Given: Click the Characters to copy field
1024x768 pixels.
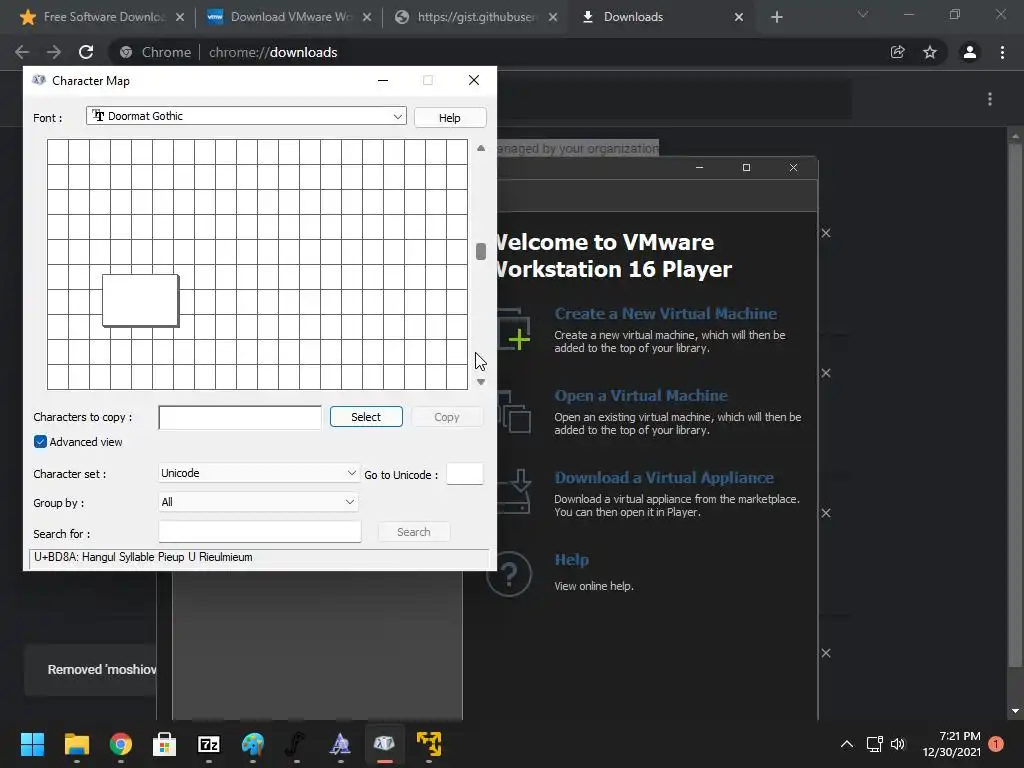Looking at the screenshot, I should click(240, 417).
